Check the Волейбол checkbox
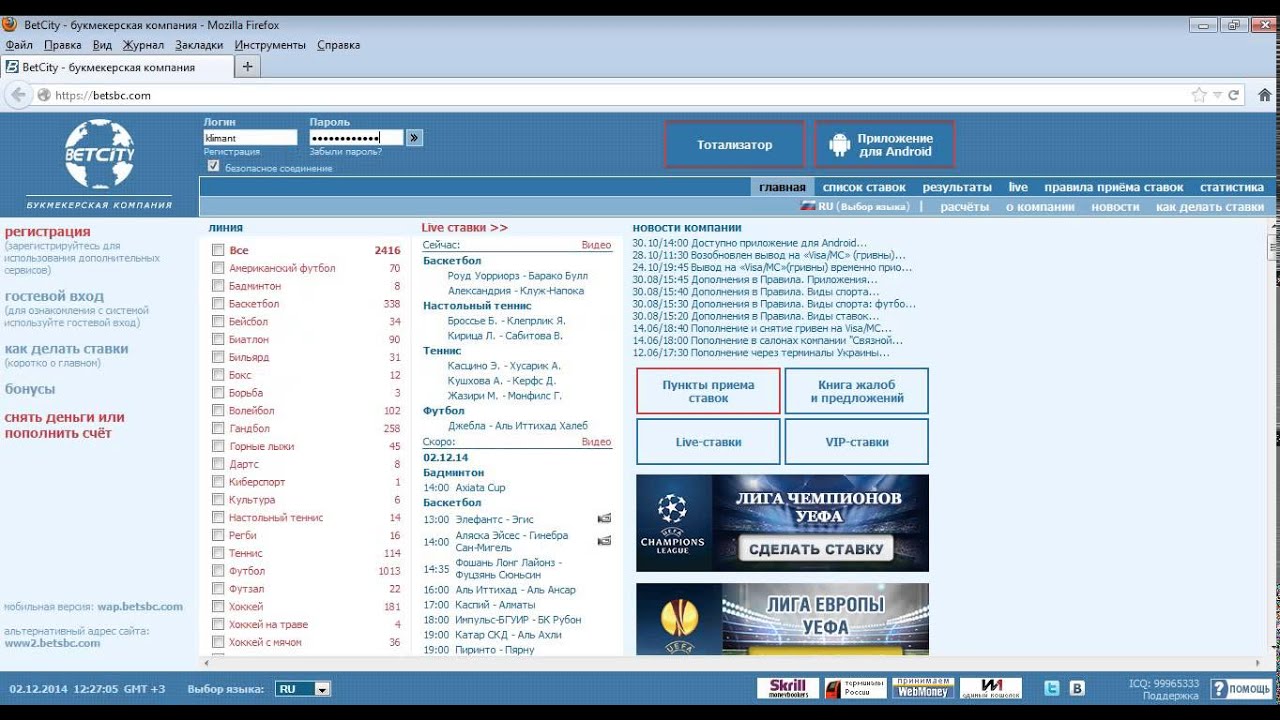 (218, 411)
